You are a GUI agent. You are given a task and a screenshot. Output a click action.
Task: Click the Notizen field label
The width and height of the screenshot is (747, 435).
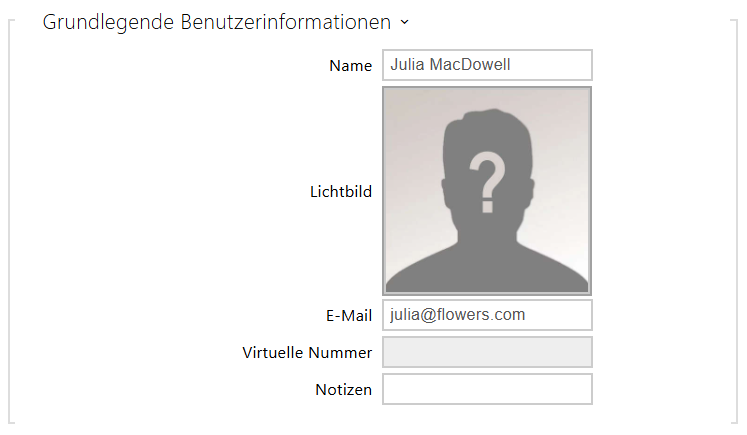[343, 390]
